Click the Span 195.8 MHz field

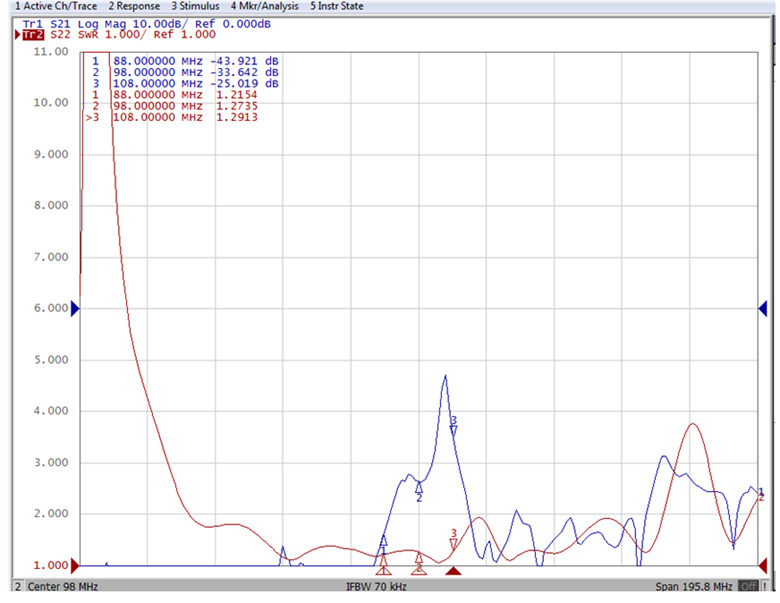tap(693, 586)
